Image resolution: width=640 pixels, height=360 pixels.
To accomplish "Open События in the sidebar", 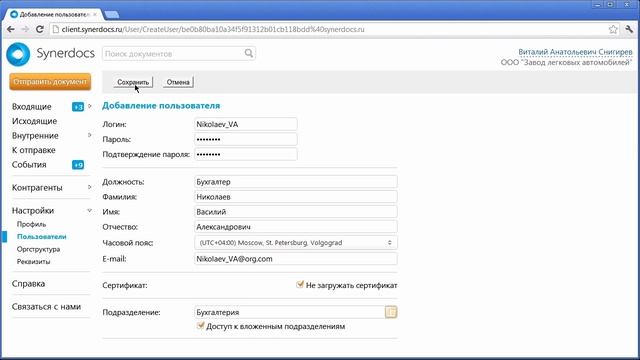I will (x=29, y=165).
